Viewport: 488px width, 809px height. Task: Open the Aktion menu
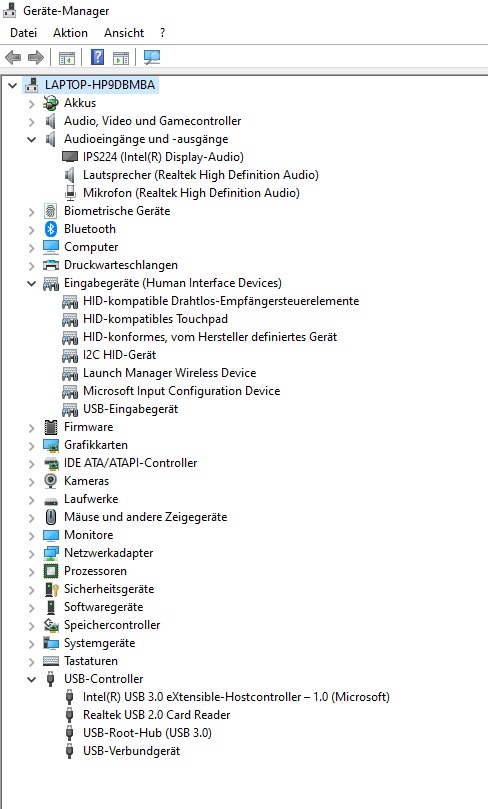[x=70, y=33]
